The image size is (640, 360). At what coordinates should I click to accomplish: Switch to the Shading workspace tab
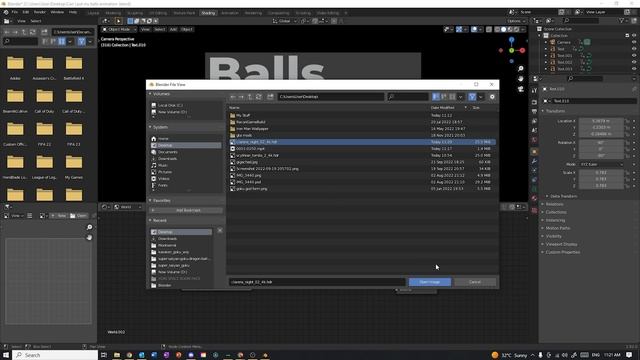point(208,13)
